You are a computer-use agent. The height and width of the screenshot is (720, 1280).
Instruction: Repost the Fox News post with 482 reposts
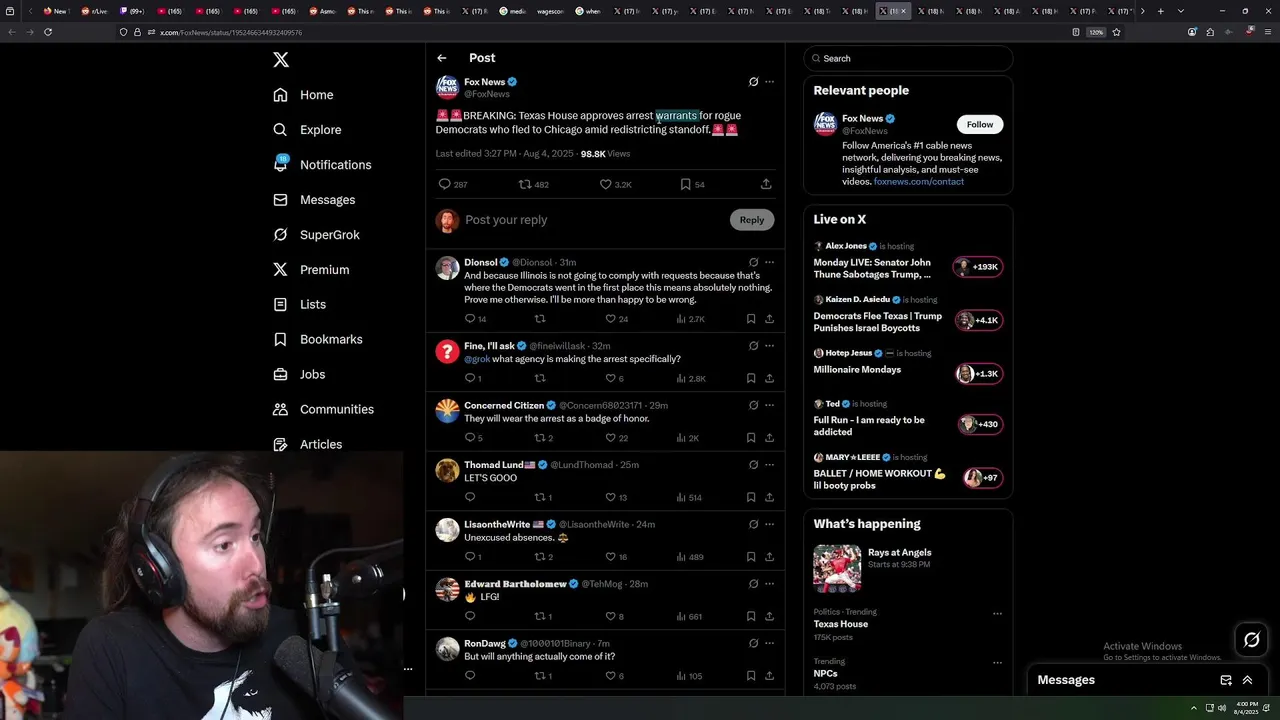533,184
